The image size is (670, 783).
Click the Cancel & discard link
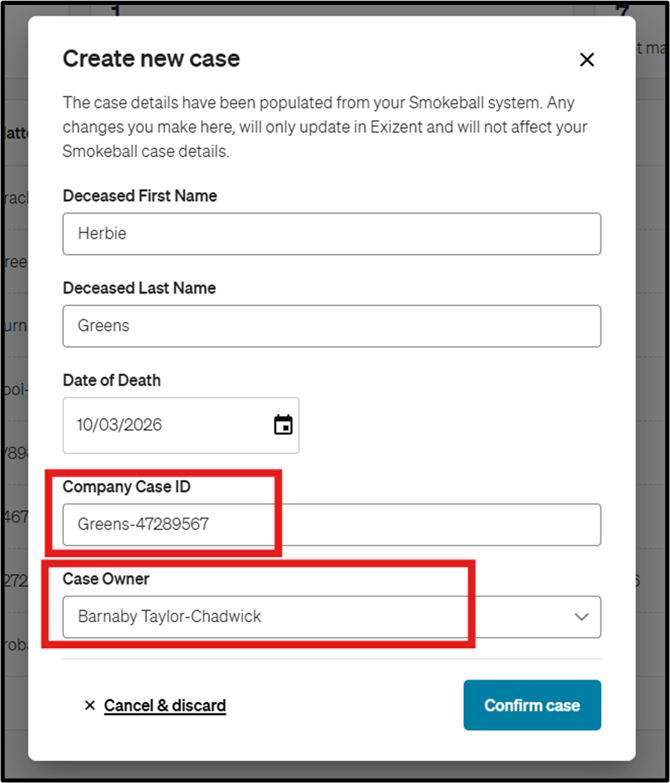click(165, 706)
